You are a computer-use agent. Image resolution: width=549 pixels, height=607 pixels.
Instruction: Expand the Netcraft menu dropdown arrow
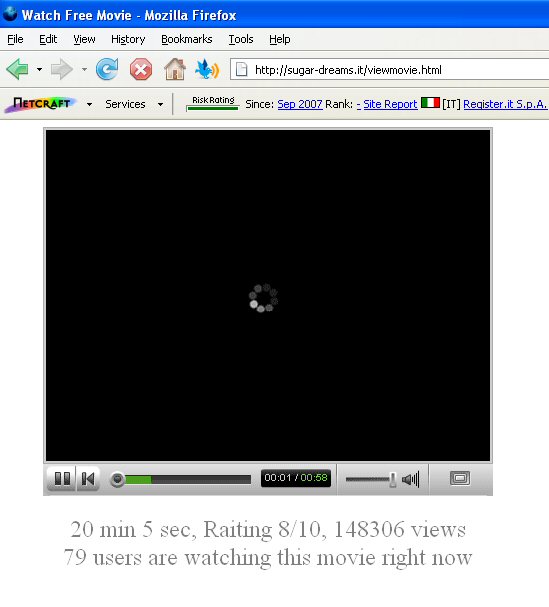pos(89,104)
